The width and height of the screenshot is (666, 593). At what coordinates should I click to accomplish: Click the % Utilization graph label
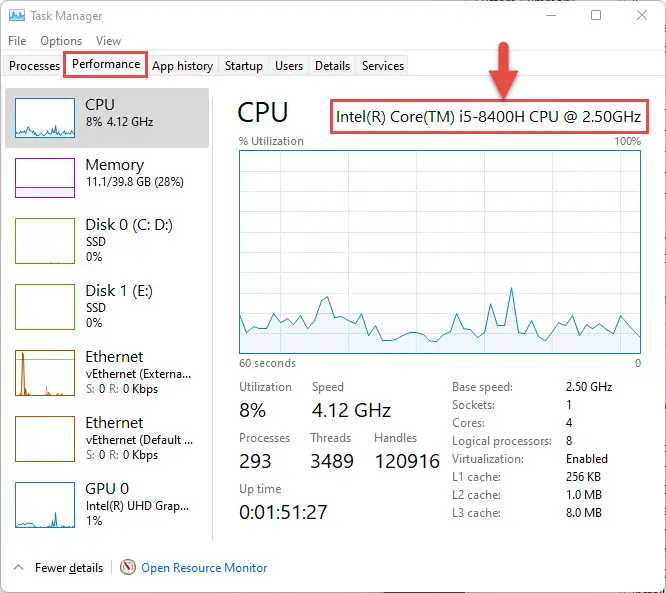(x=271, y=141)
